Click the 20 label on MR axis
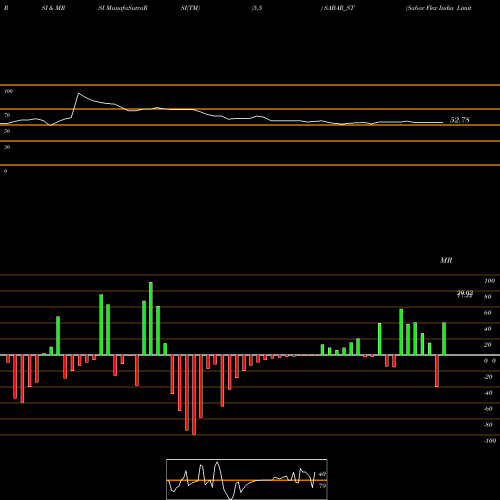500x500 pixels. click(488, 345)
